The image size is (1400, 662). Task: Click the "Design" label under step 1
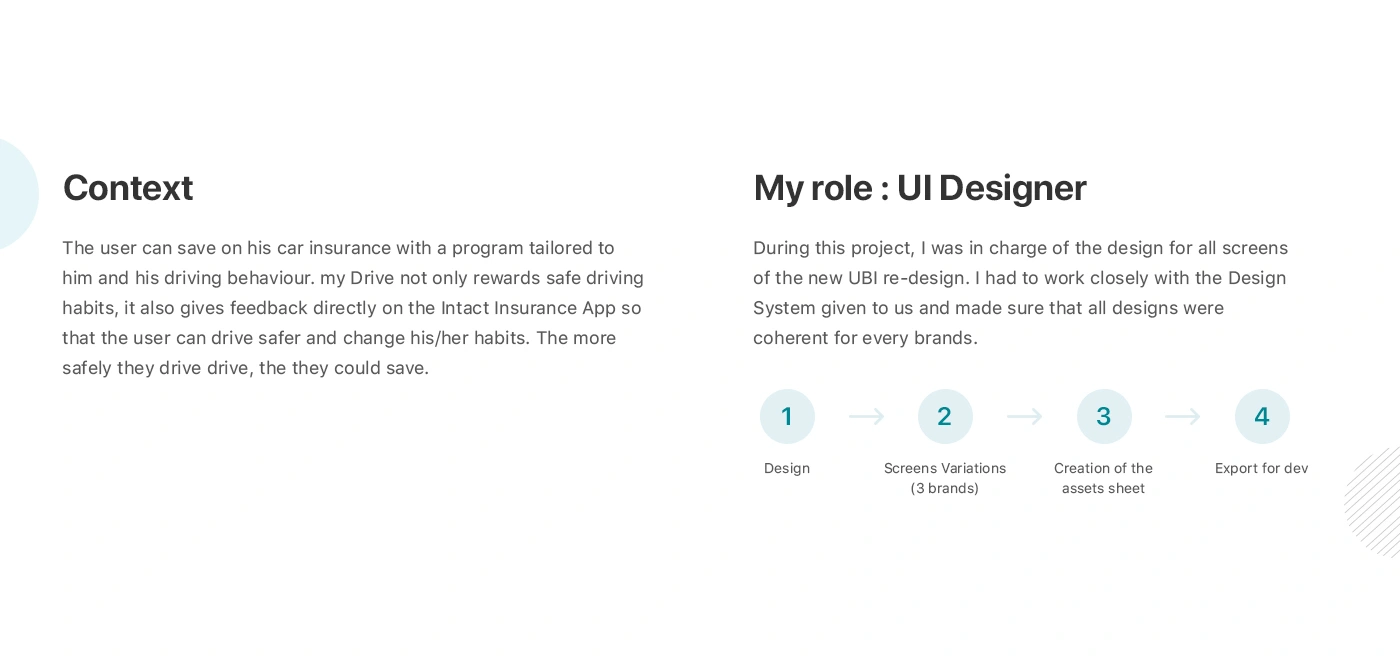[x=787, y=468]
